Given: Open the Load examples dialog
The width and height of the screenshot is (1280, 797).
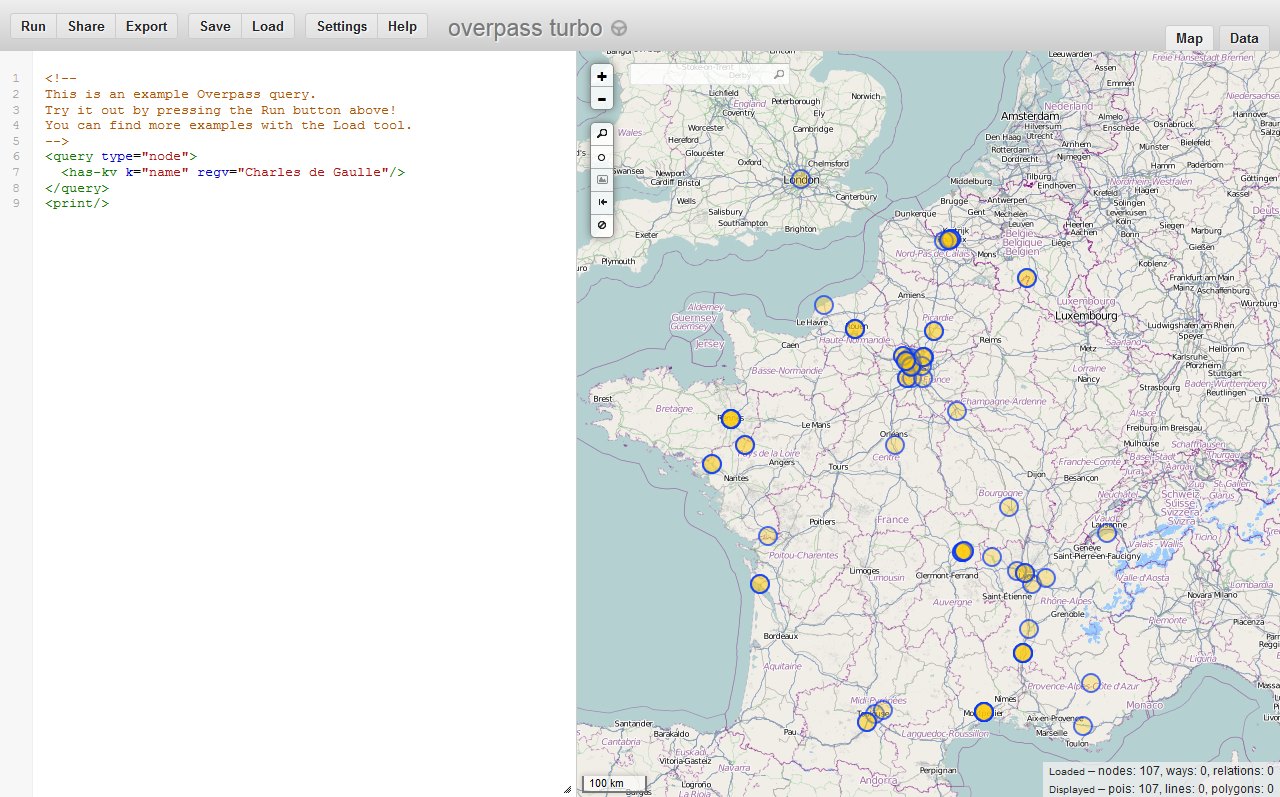Looking at the screenshot, I should pos(267,26).
